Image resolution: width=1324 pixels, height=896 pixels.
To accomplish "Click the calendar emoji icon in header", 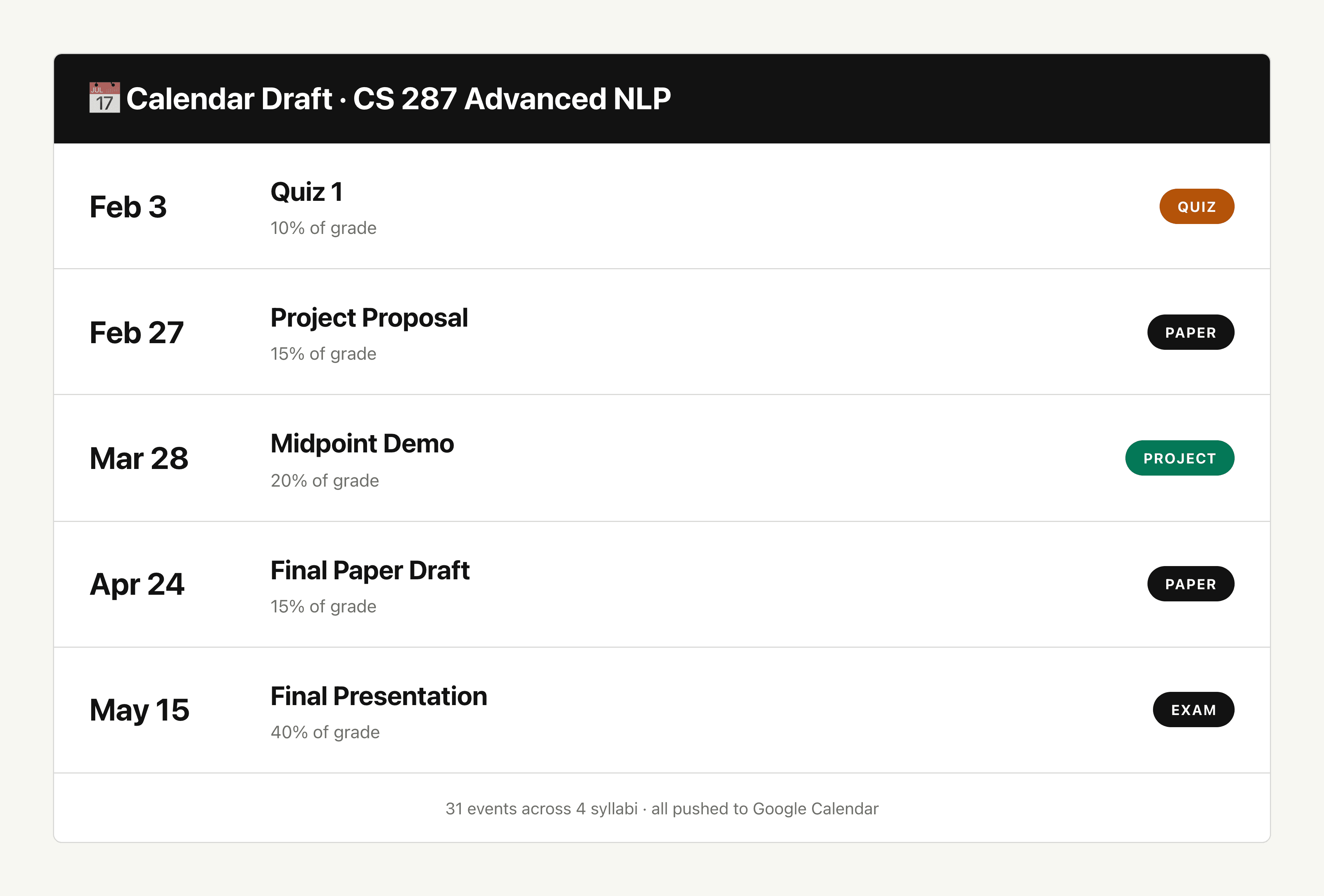I will tap(105, 98).
